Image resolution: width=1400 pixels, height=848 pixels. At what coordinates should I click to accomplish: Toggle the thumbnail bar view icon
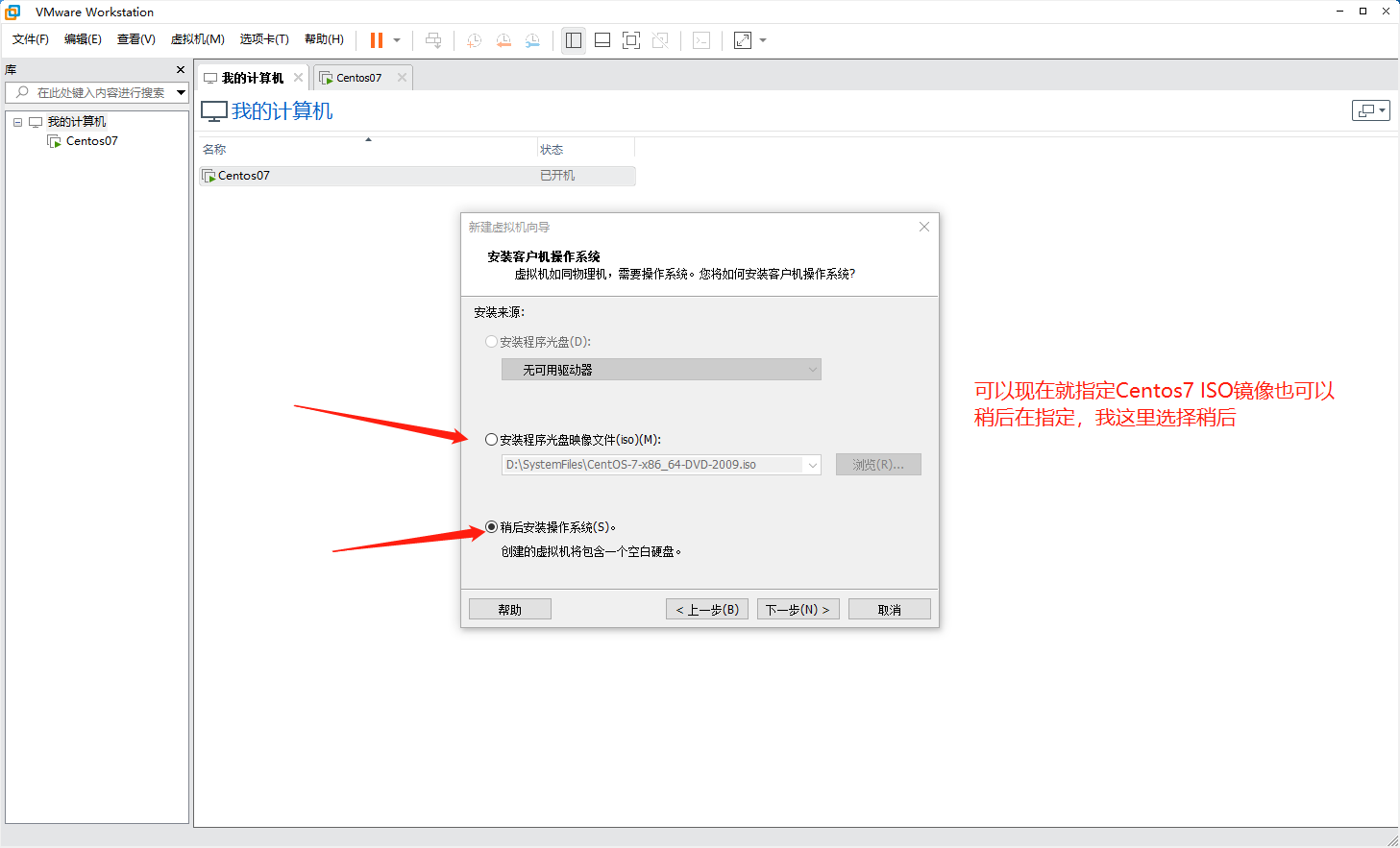pyautogui.click(x=602, y=40)
